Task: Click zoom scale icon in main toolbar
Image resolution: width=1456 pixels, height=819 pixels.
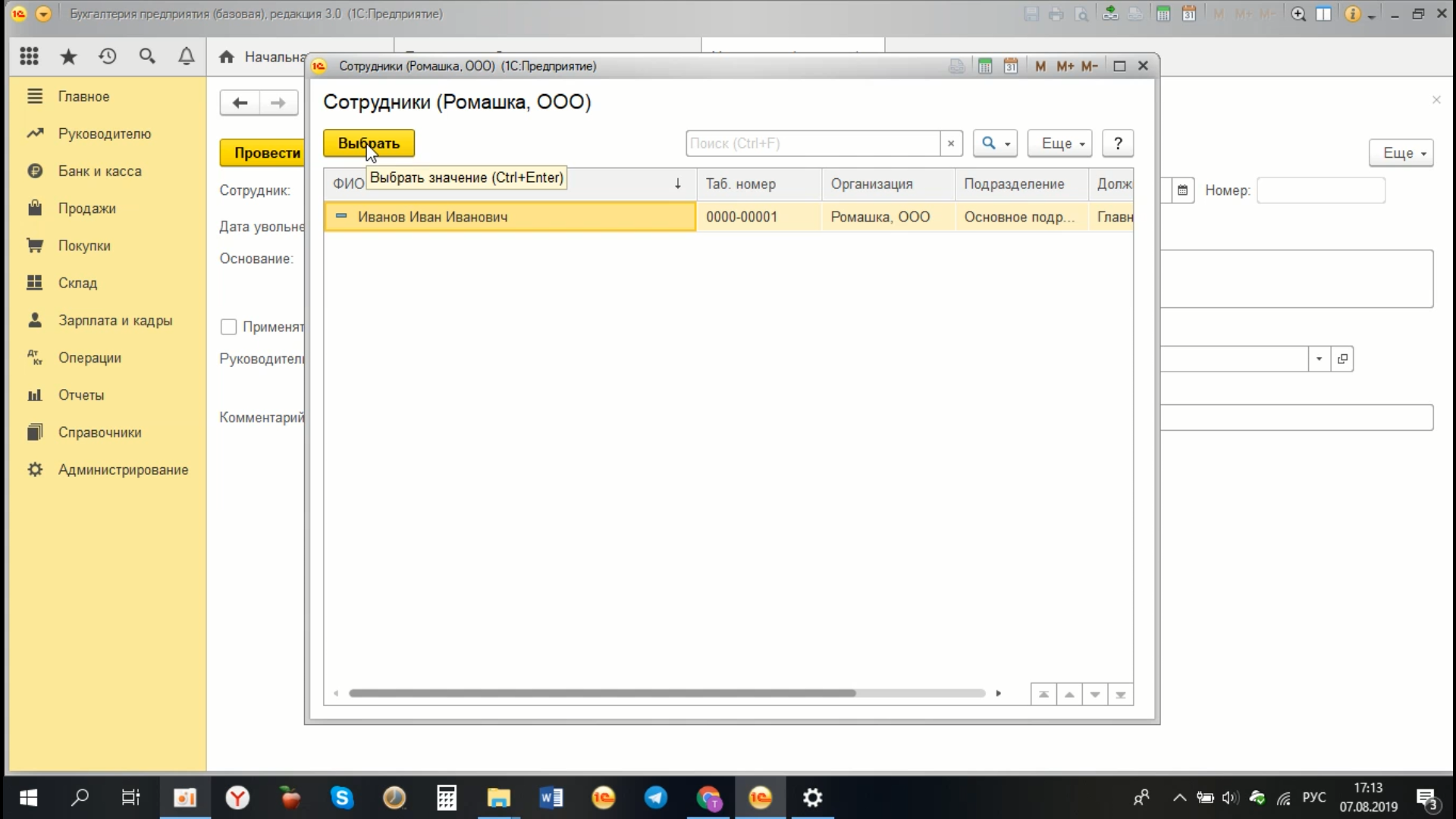Action: [x=1298, y=14]
